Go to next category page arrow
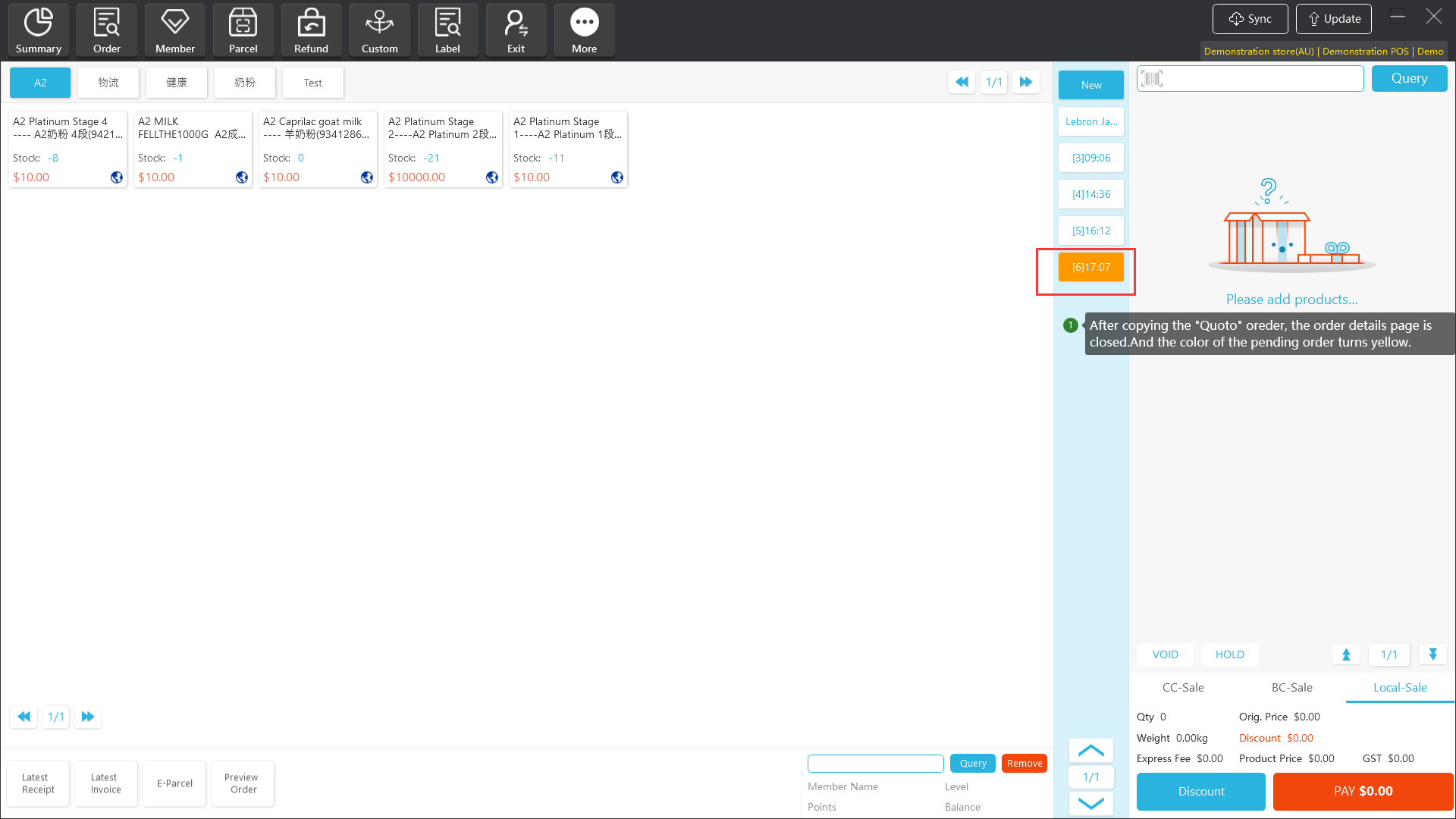The height and width of the screenshot is (819, 1456). click(1025, 82)
